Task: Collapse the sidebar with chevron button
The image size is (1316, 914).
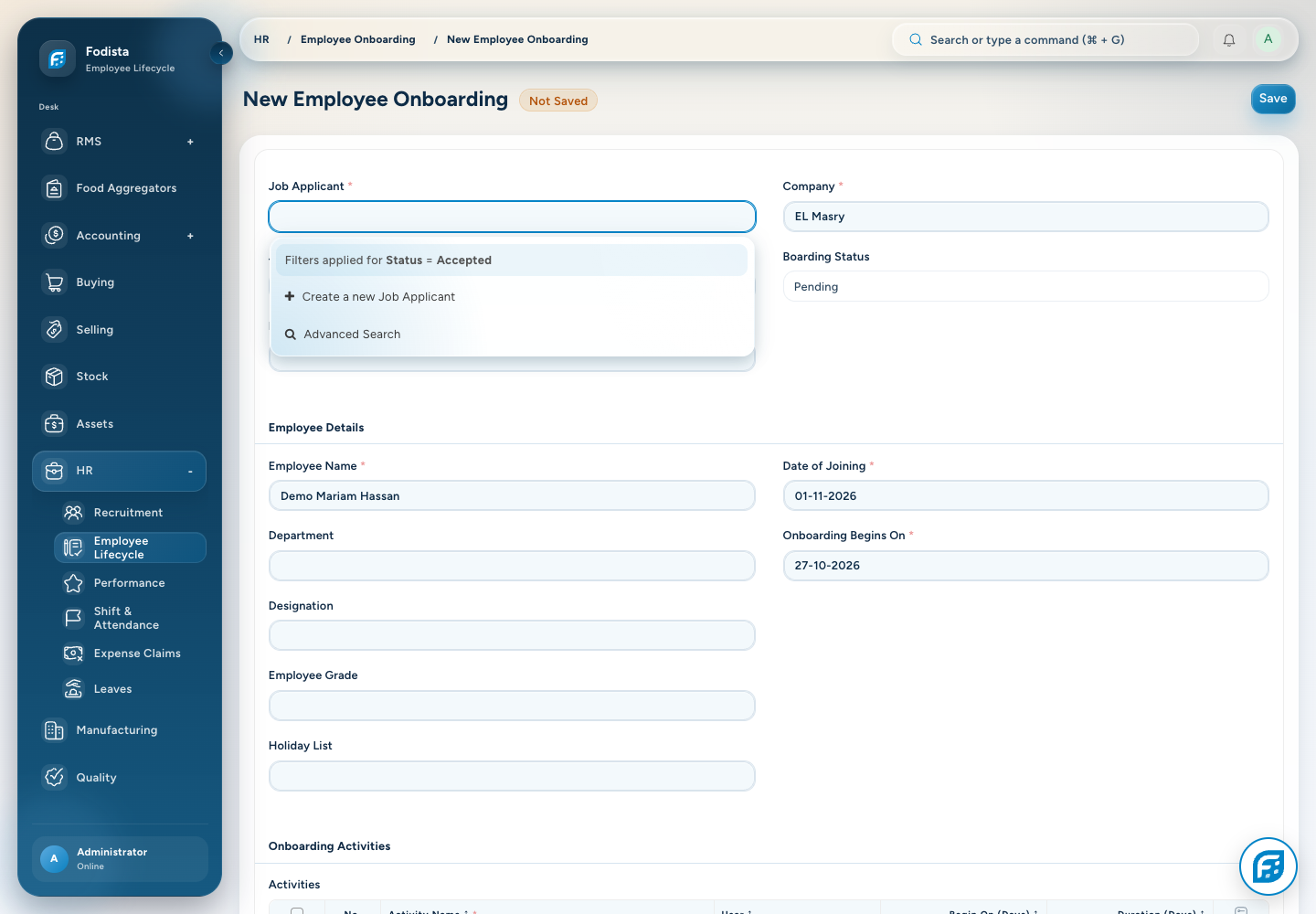Action: [x=221, y=53]
